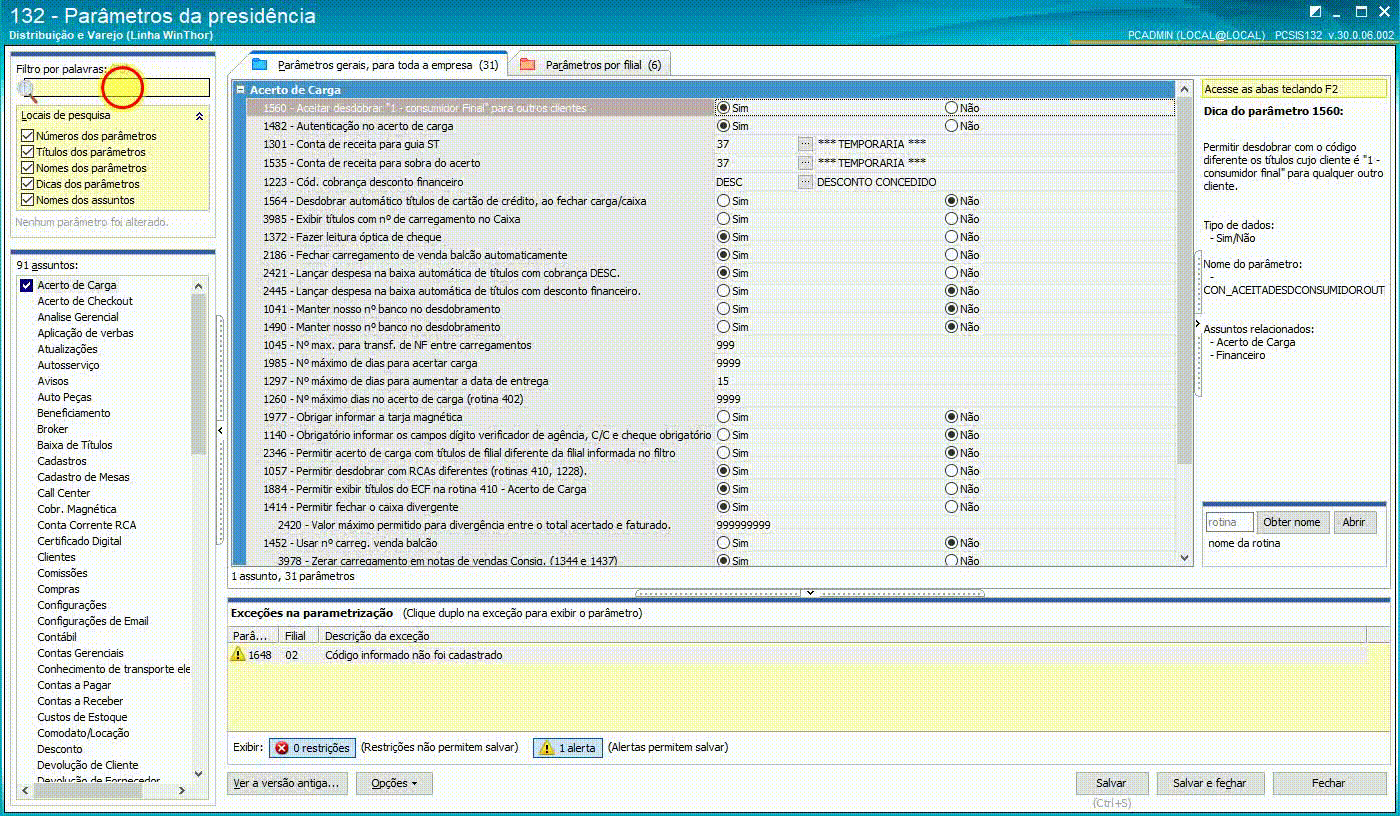The width and height of the screenshot is (1400, 816).
Task: Select Configurações de Email subject
Action: (93, 621)
